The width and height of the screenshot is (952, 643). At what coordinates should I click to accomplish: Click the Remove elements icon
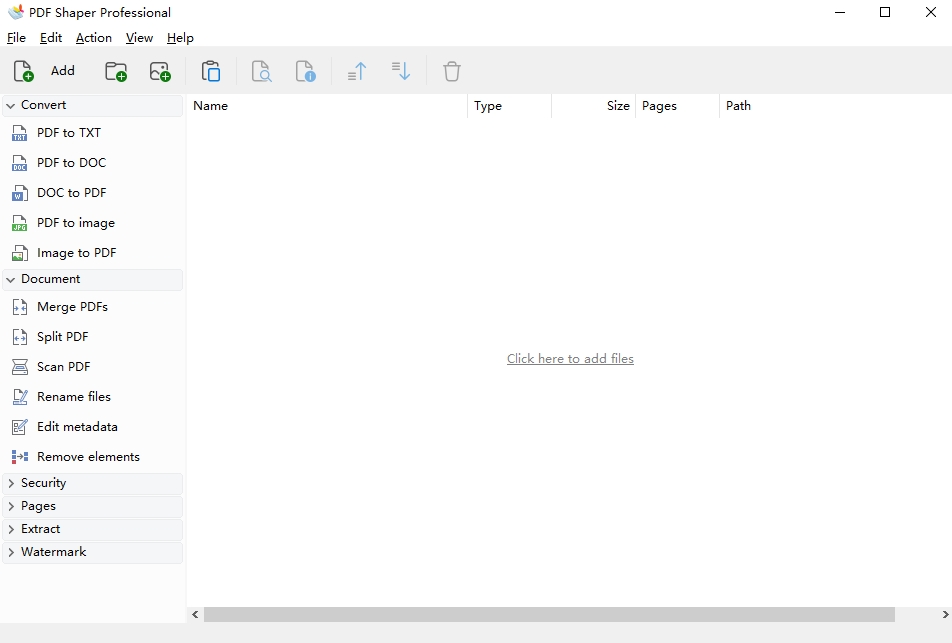[x=19, y=457]
